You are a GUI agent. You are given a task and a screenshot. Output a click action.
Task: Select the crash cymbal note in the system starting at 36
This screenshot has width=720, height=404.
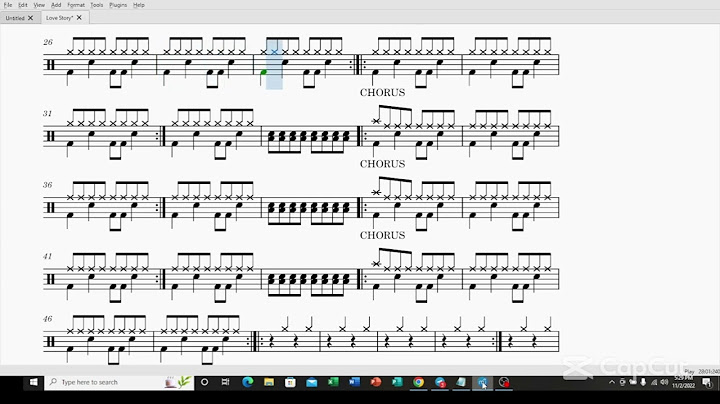377,192
